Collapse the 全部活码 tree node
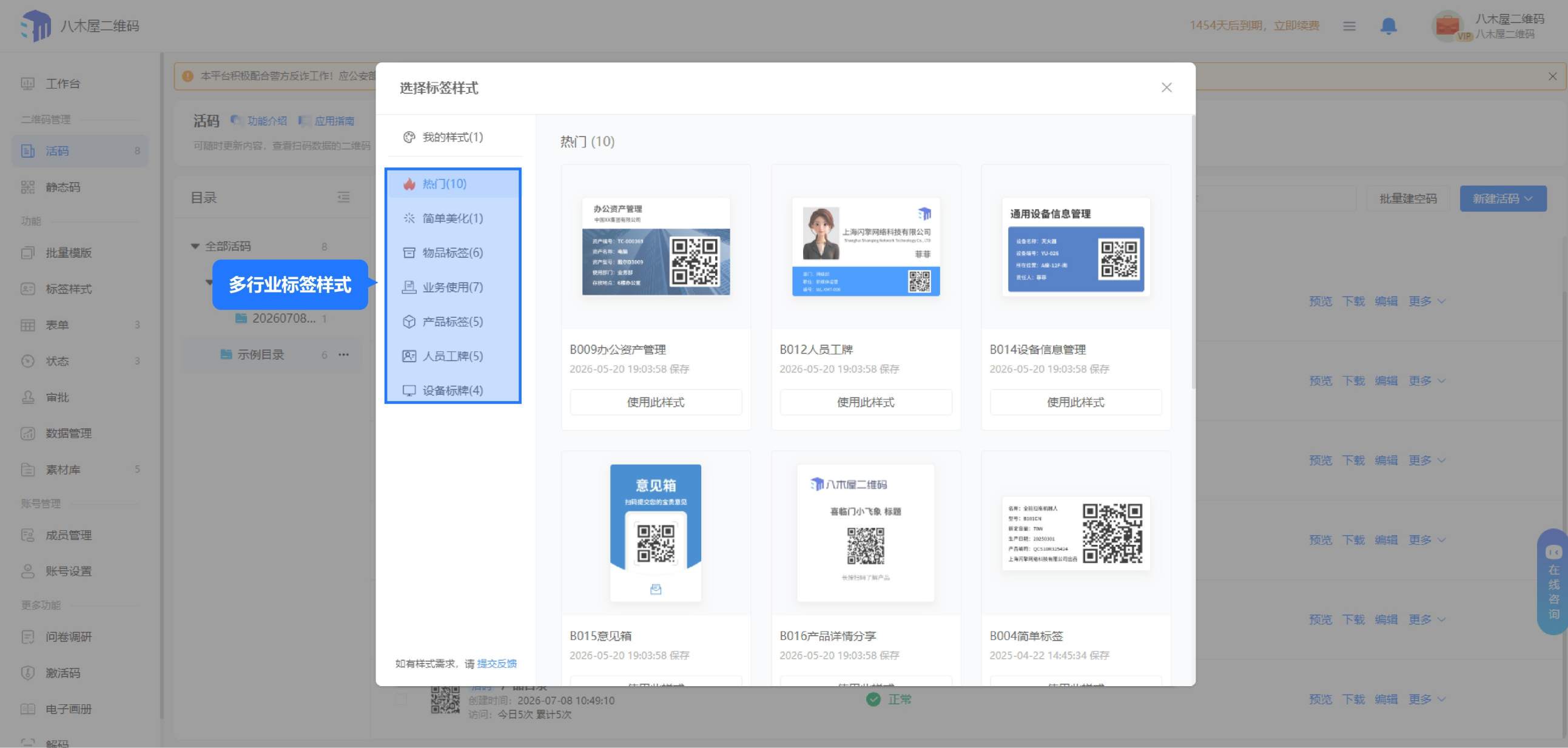Image resolution: width=1568 pixels, height=748 pixels. click(x=195, y=246)
